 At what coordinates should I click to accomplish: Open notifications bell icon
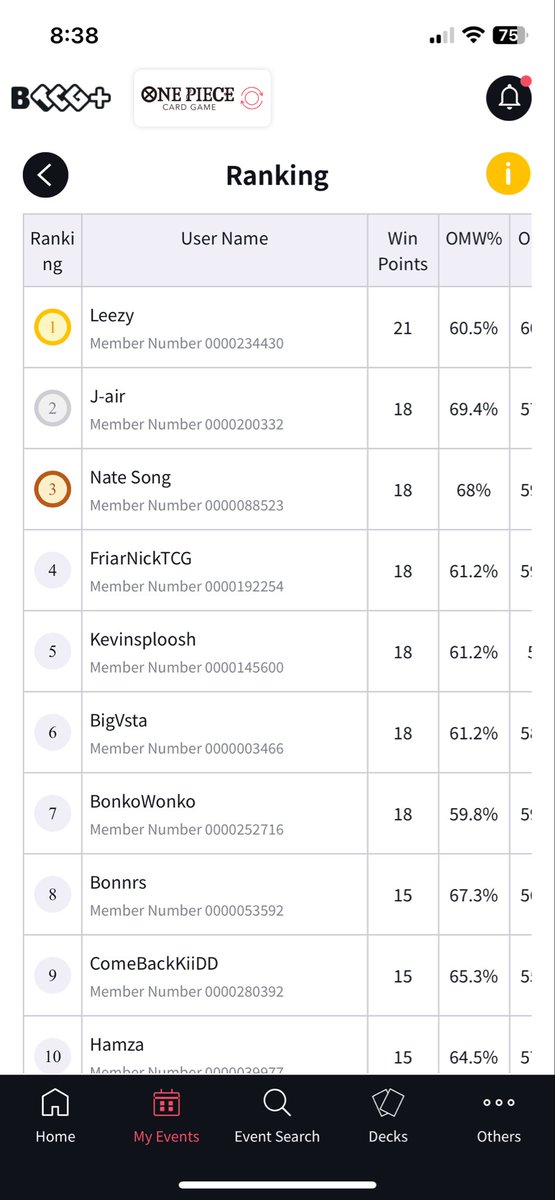click(509, 97)
